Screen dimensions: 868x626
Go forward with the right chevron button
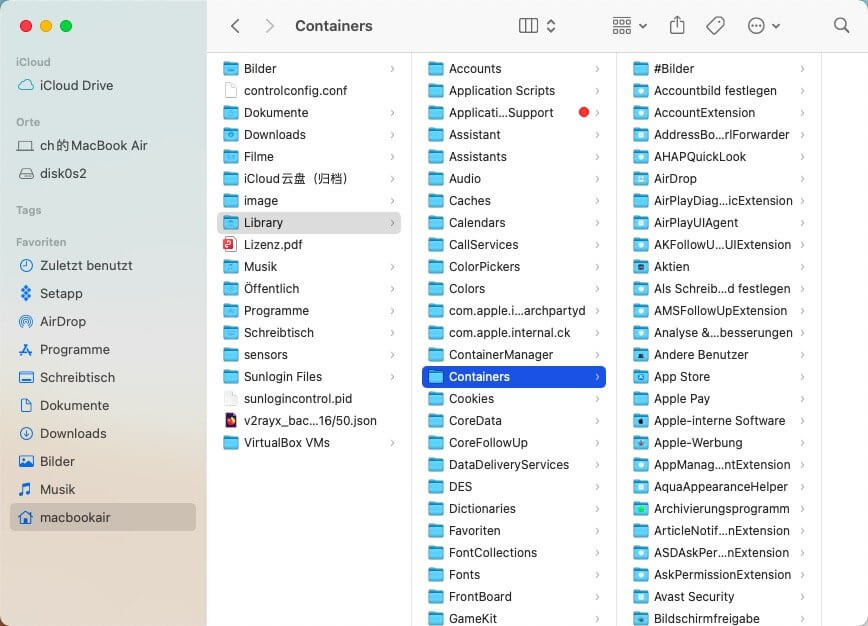pyautogui.click(x=269, y=26)
